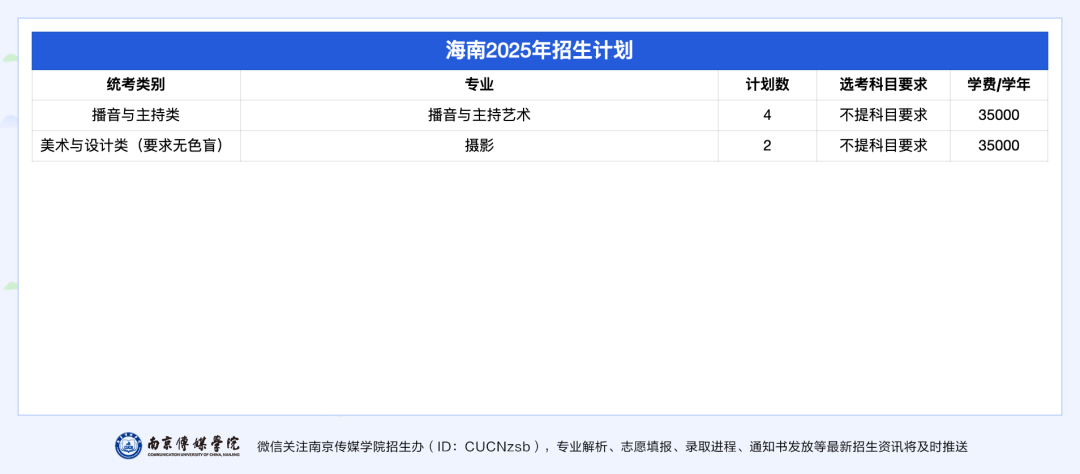Click tuition 35000 in 摄影 row
This screenshot has width=1080, height=474.
[999, 145]
